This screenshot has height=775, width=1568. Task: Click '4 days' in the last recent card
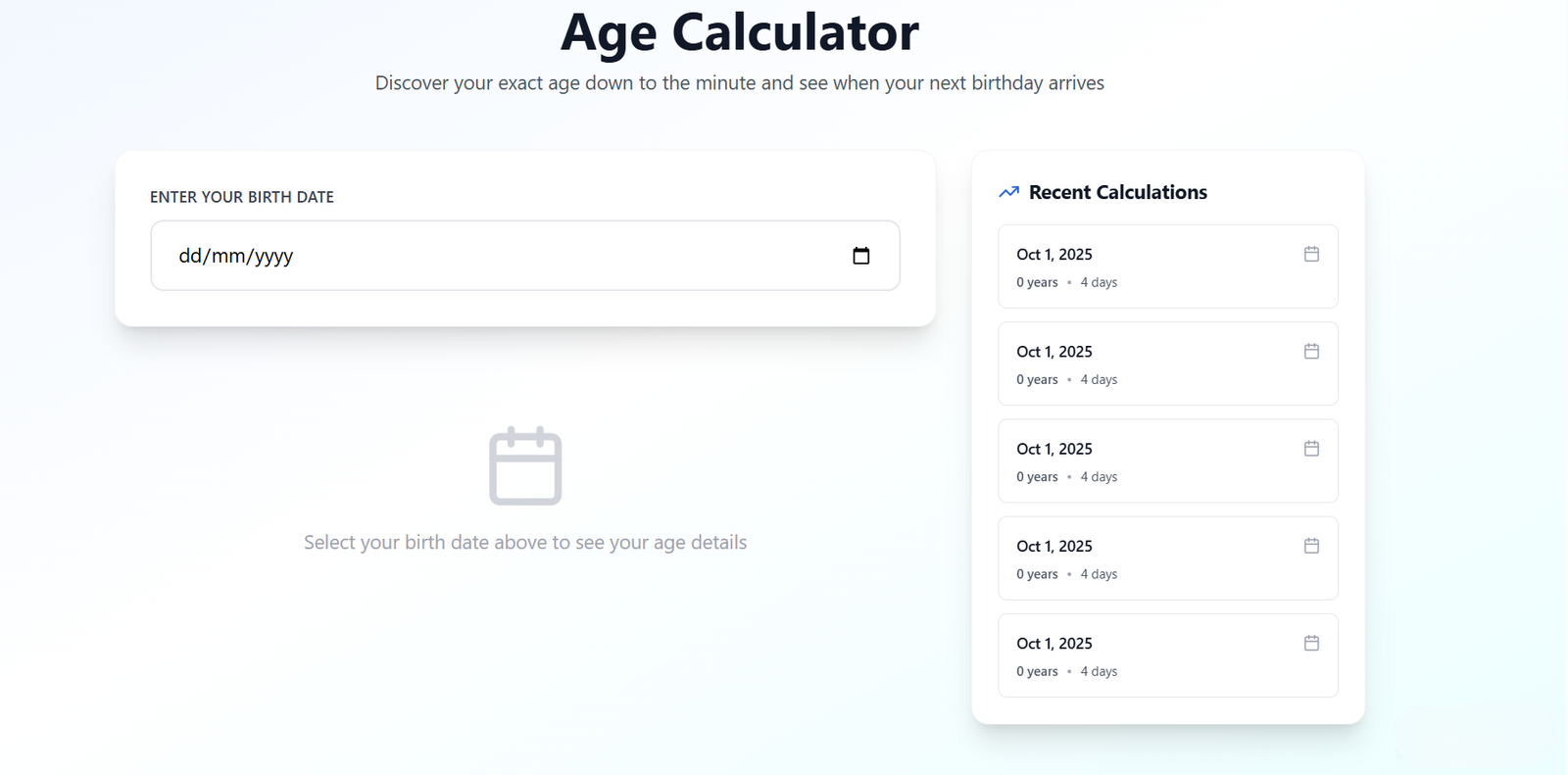pyautogui.click(x=1099, y=672)
